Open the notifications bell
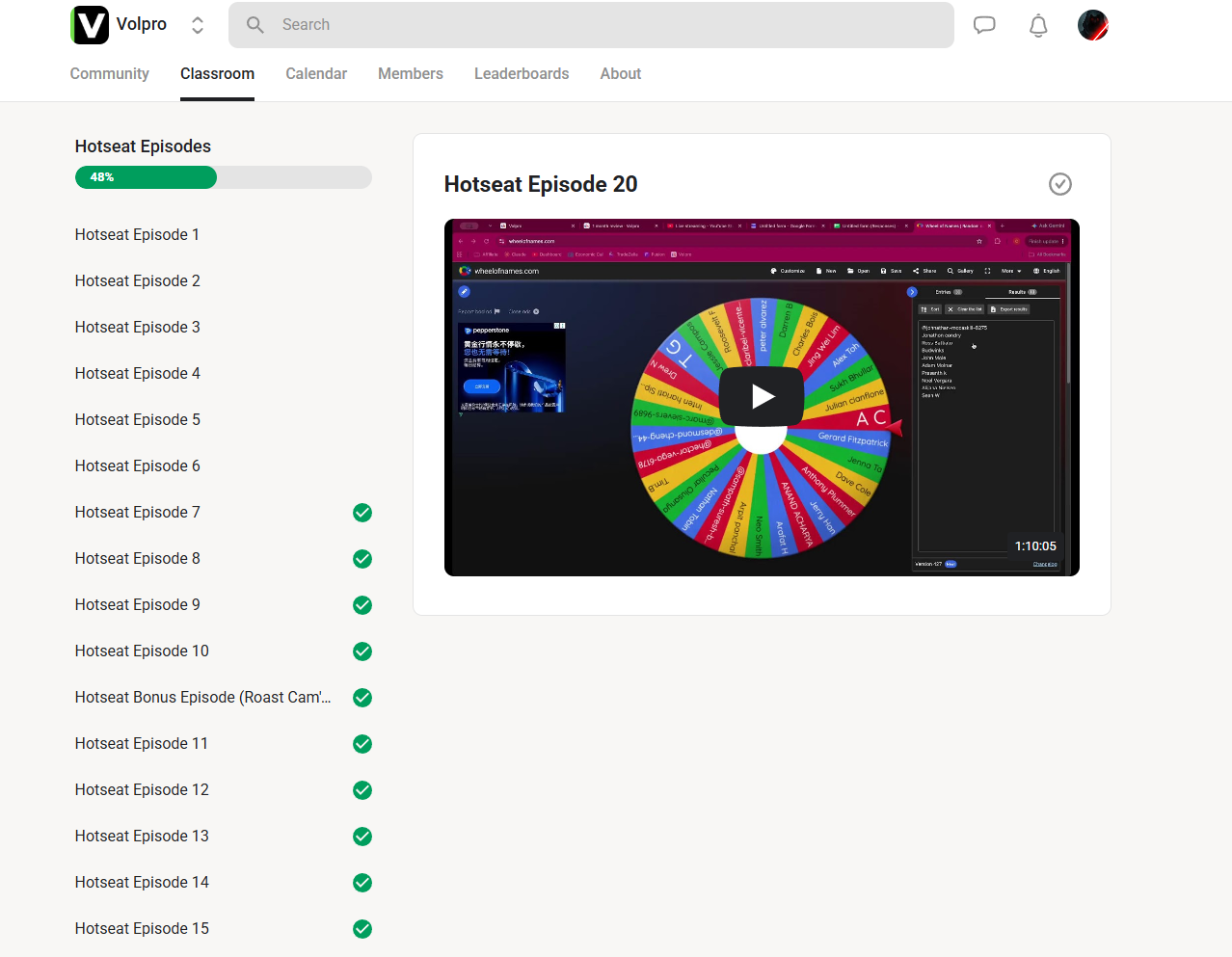The image size is (1232, 957). [x=1038, y=26]
